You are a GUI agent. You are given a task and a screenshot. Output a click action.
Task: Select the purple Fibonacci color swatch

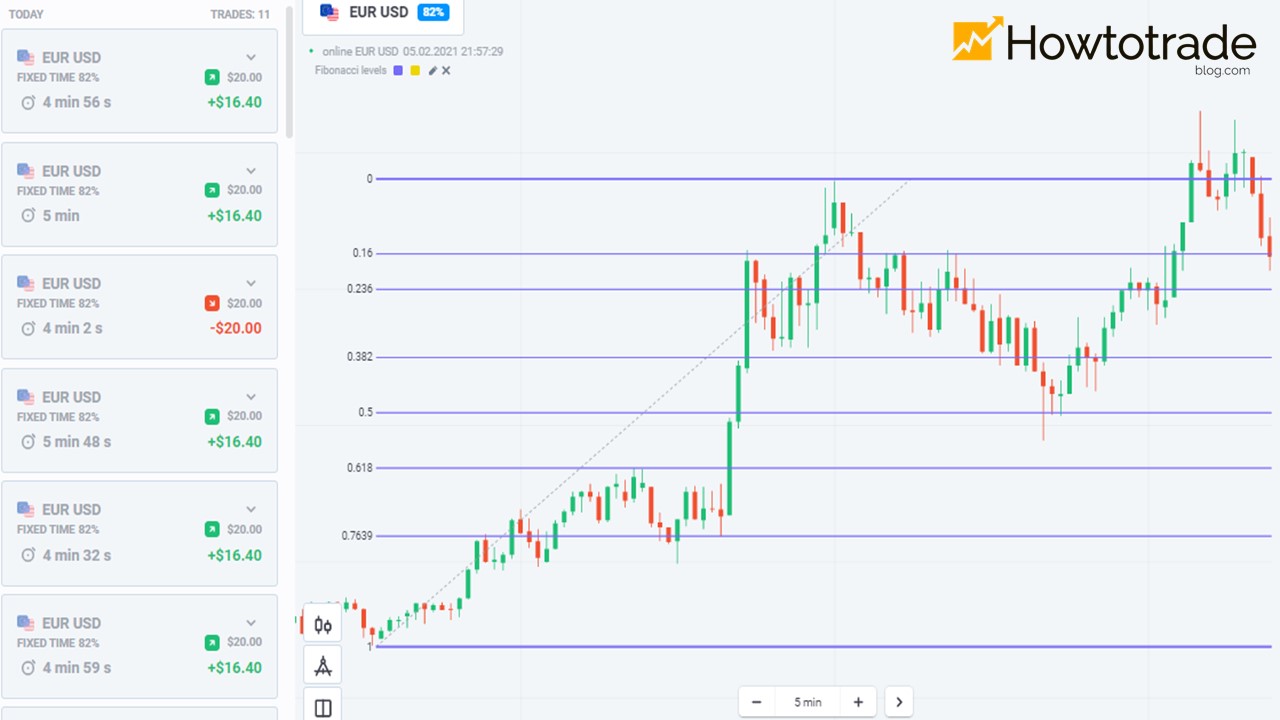pyautogui.click(x=399, y=71)
